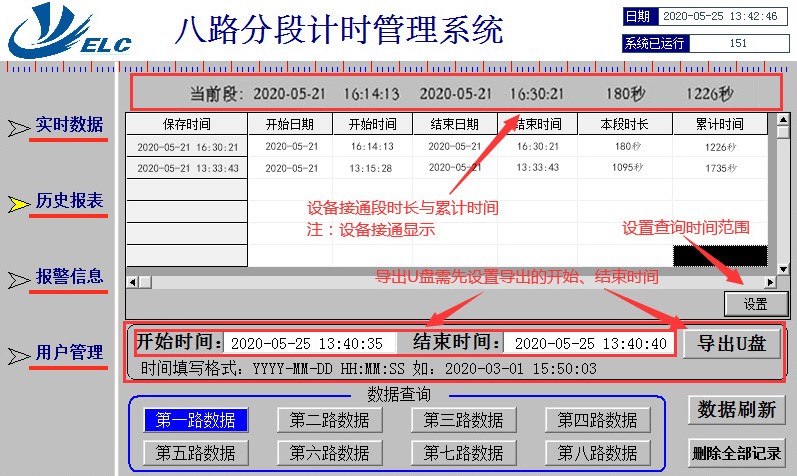This screenshot has width=797, height=476.
Task: Open the 实时数据 page
Action: (x=69, y=125)
